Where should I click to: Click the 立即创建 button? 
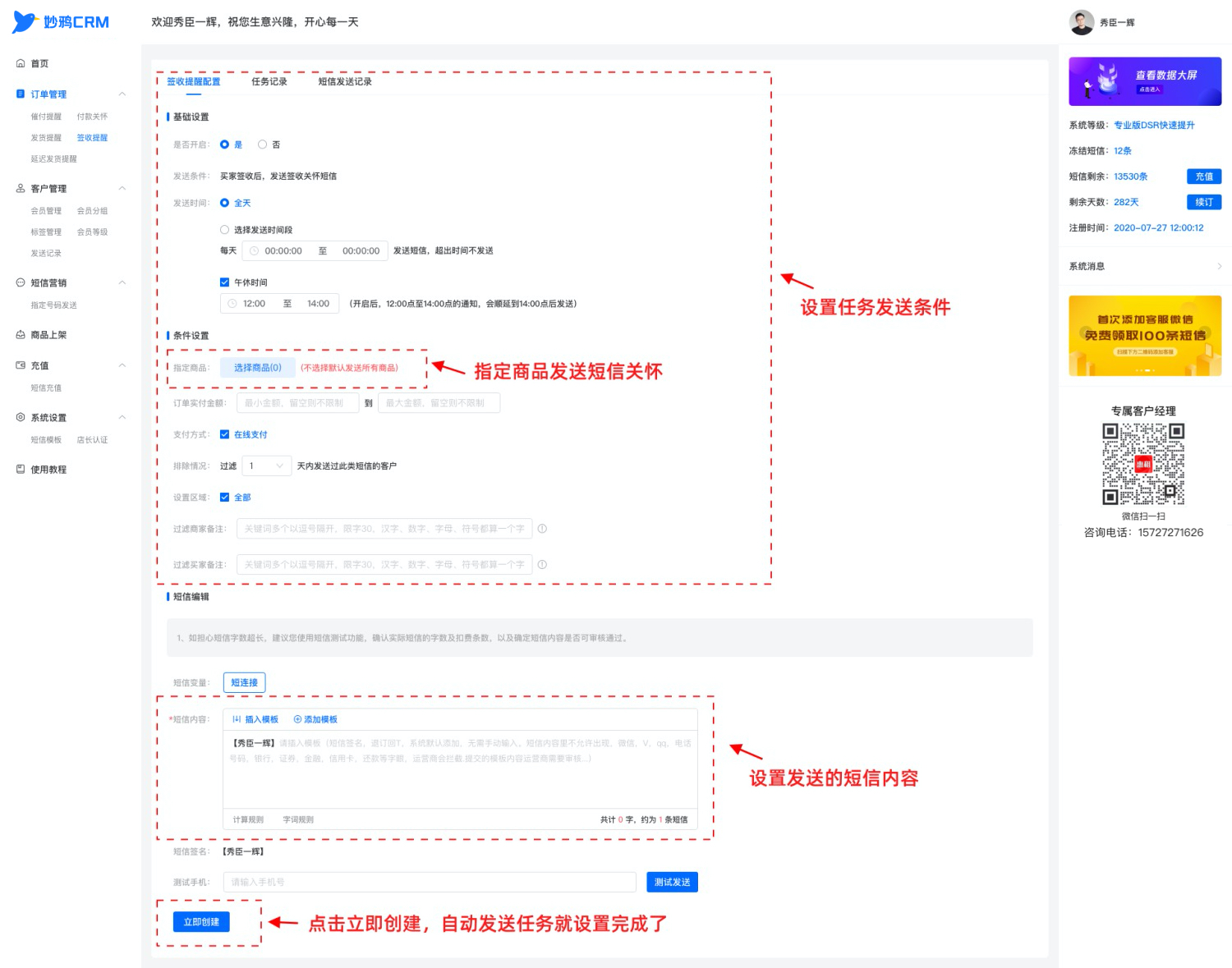[x=201, y=922]
